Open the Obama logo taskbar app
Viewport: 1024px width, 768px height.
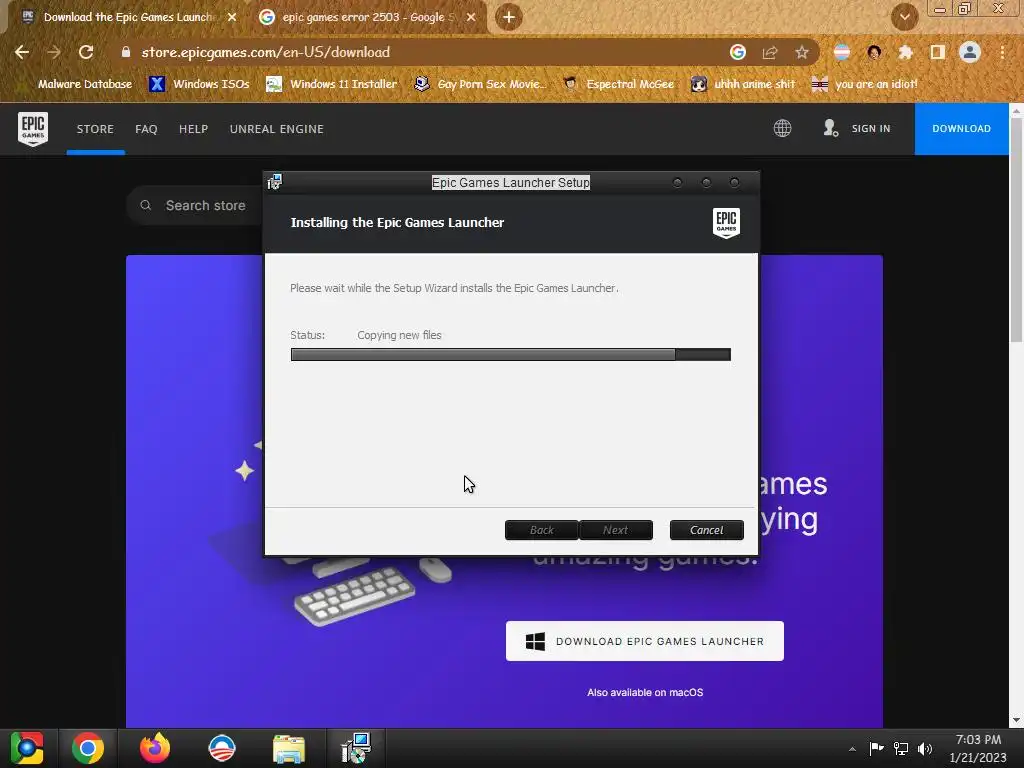[221, 748]
